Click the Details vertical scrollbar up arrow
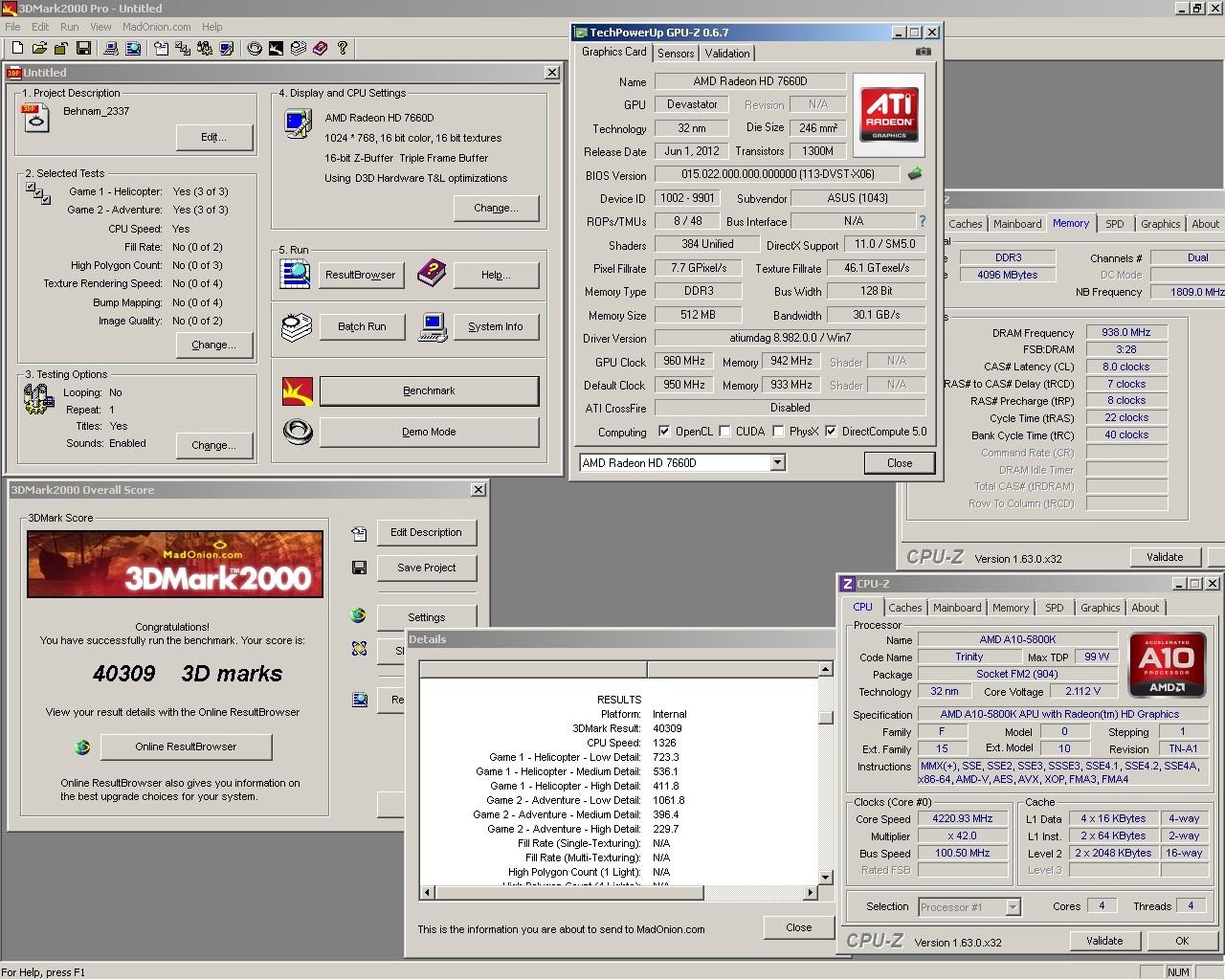 coord(826,669)
